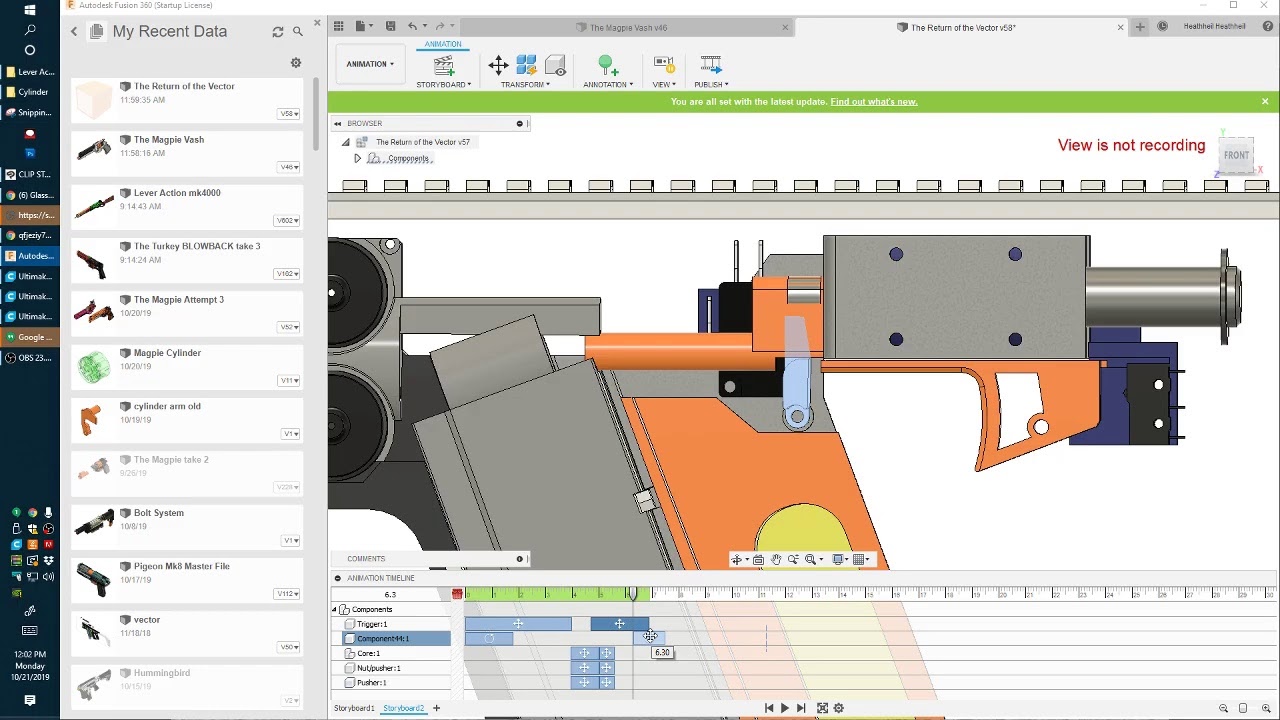The width and height of the screenshot is (1280, 720).
Task: Toggle the Show/Hide component tool
Action: click(556, 66)
